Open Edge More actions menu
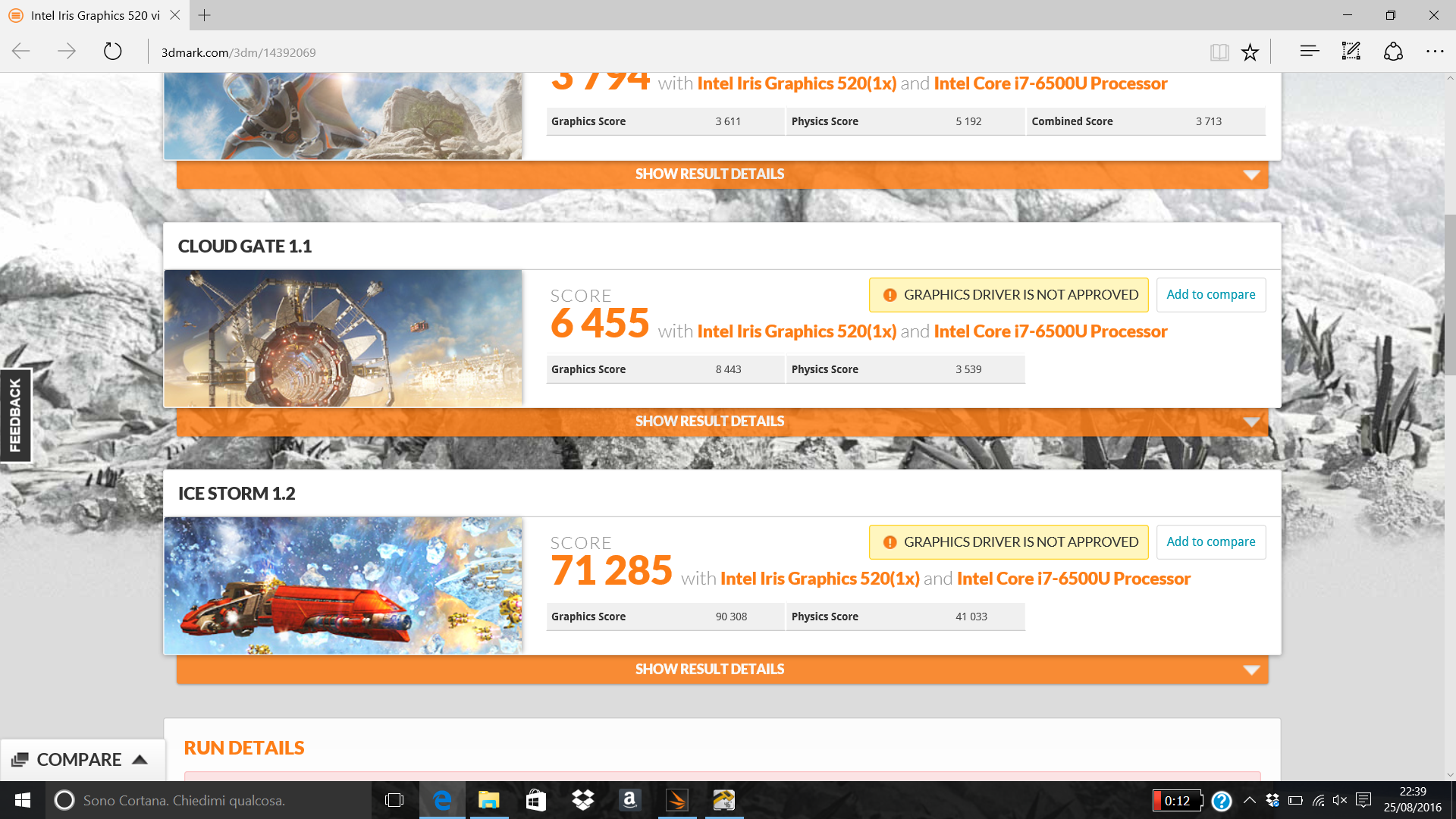This screenshot has height=819, width=1456. [x=1435, y=52]
